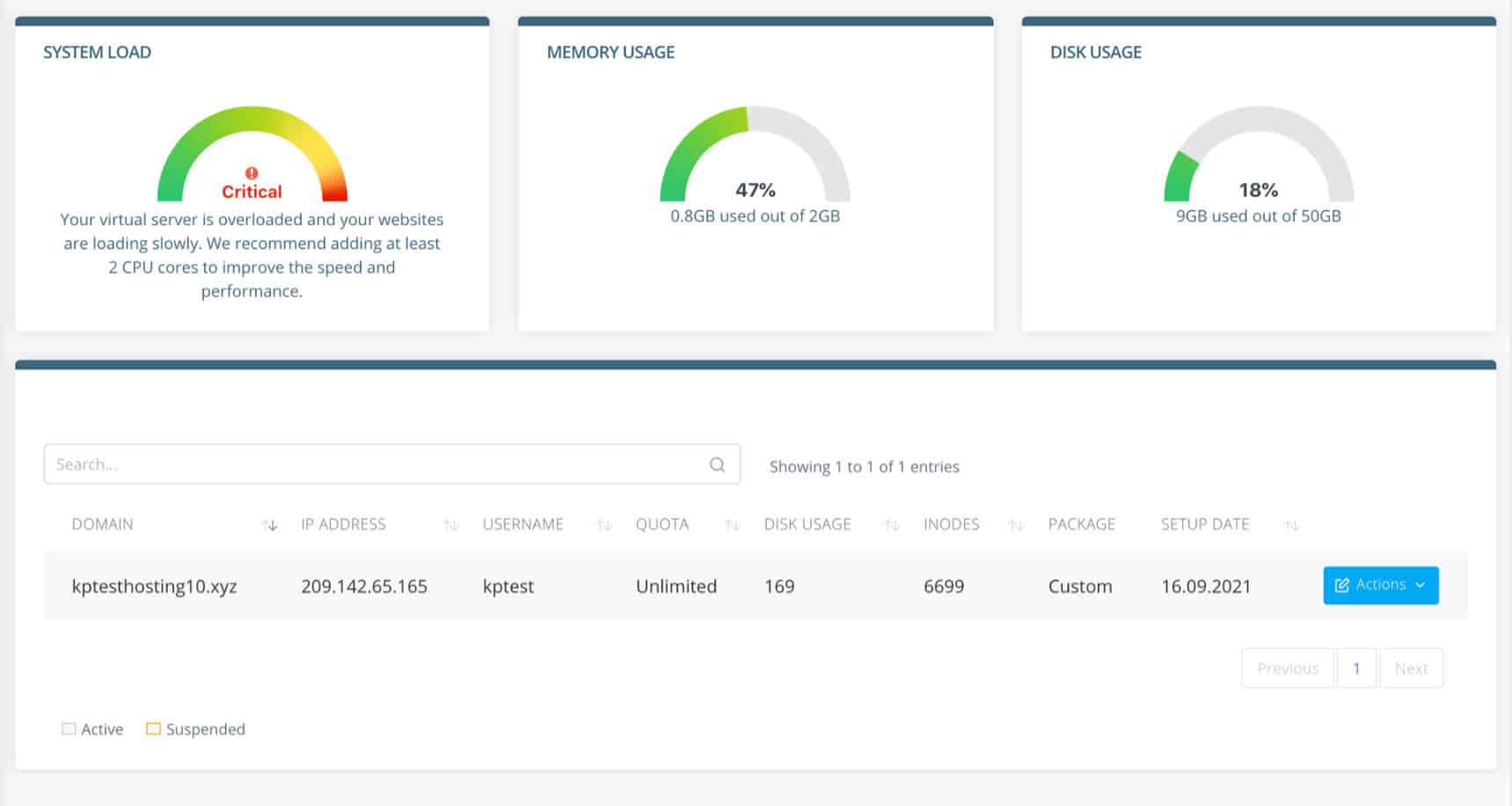Click the magnifier icon in the search box

(717, 465)
